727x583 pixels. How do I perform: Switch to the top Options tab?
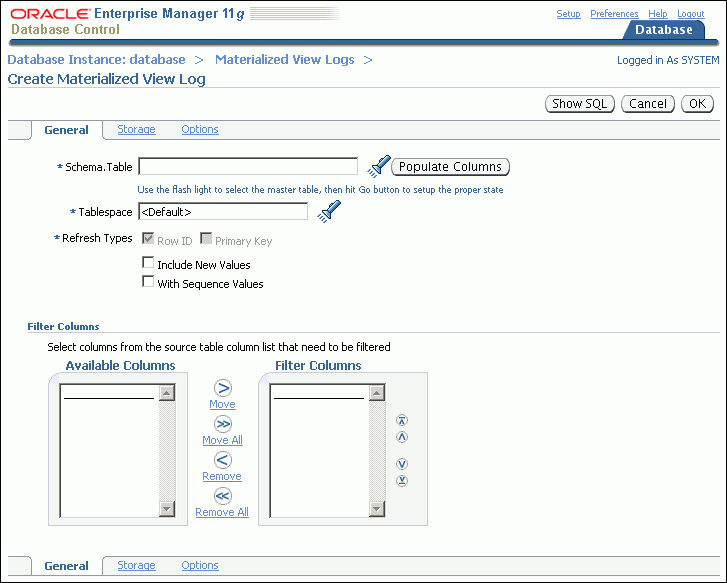[x=200, y=129]
